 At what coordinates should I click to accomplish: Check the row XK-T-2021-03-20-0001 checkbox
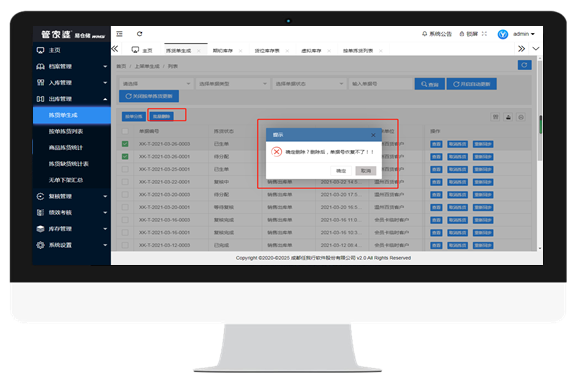tap(125, 207)
